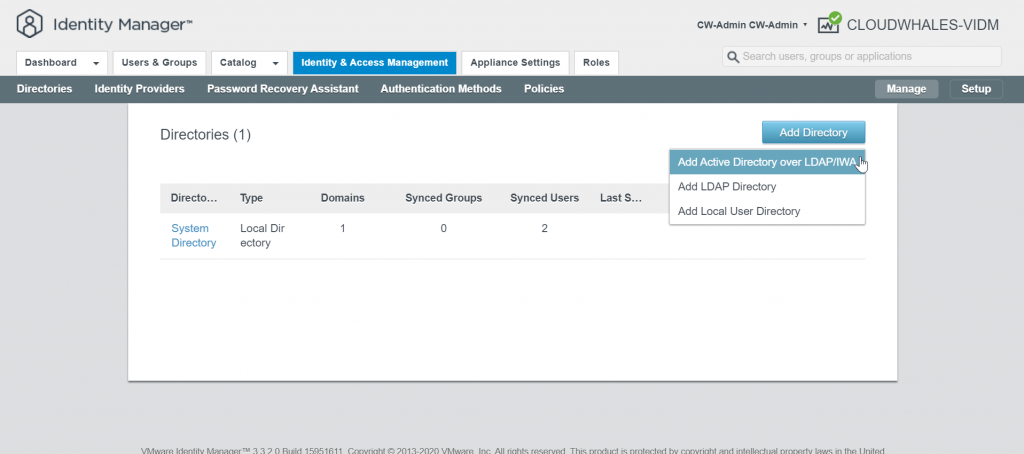Expand the Catalog tab dropdown arrow
Screen dimensions: 1024x454
pyautogui.click(x=276, y=63)
